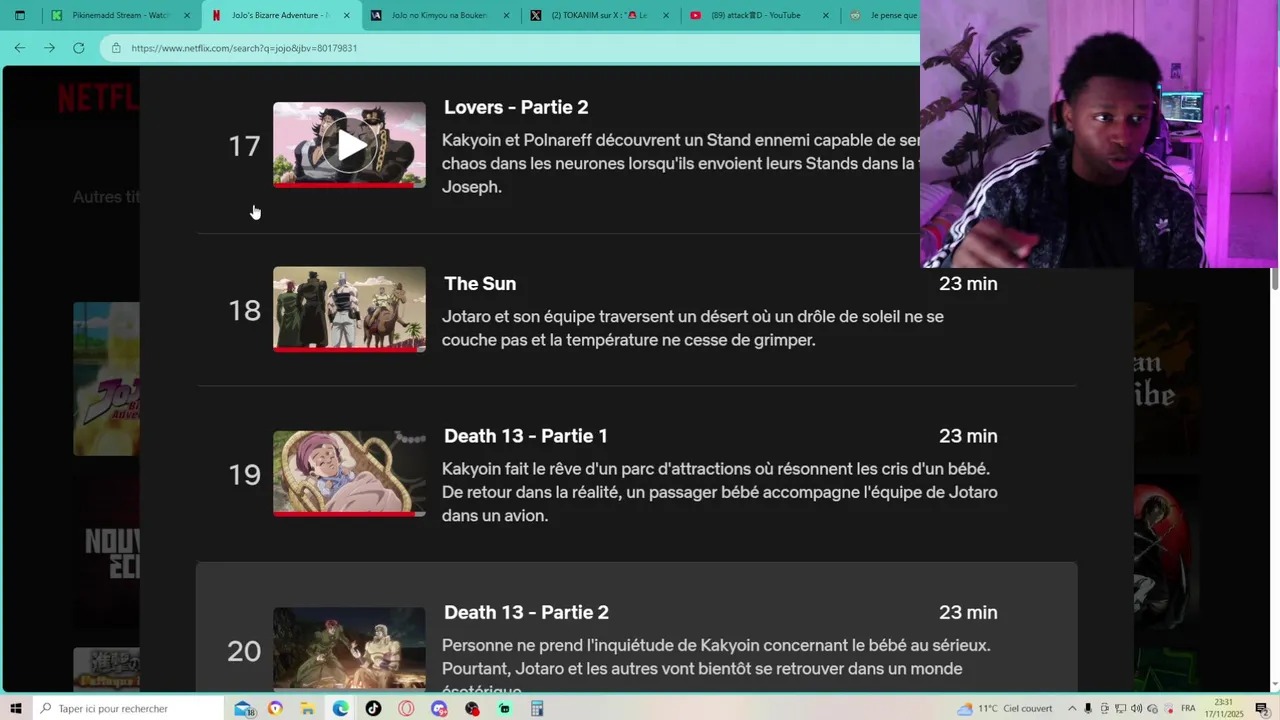Open Discord from taskbar

tap(439, 708)
